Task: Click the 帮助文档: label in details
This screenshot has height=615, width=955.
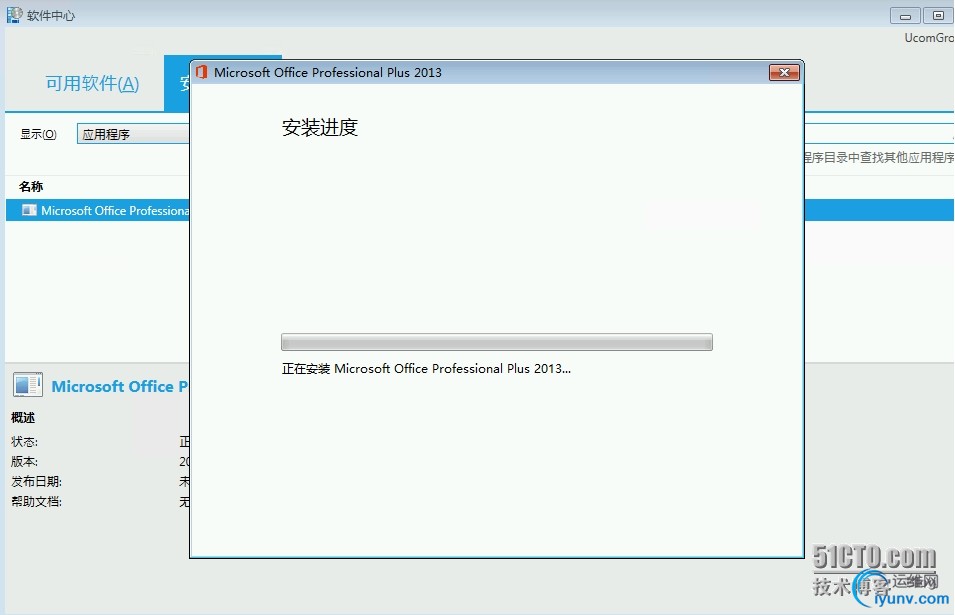Action: point(37,502)
